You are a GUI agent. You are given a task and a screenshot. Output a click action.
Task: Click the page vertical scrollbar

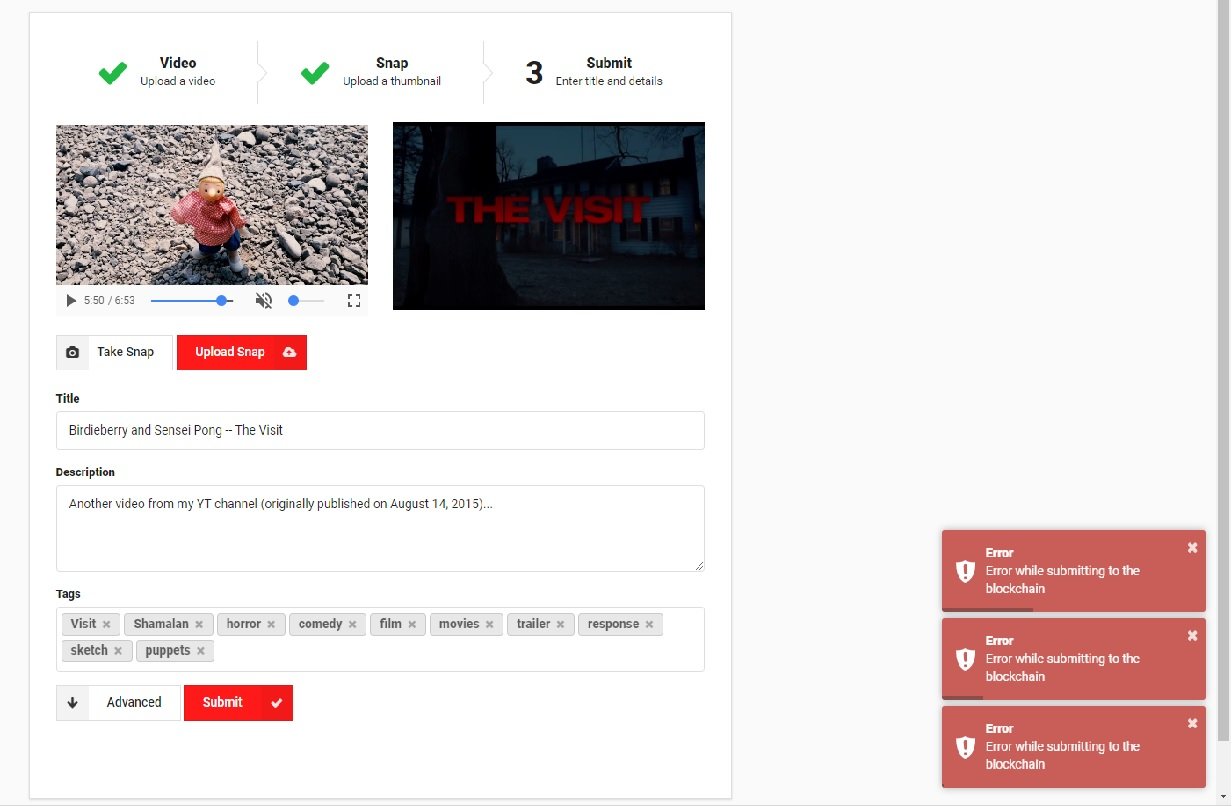tap(1224, 370)
